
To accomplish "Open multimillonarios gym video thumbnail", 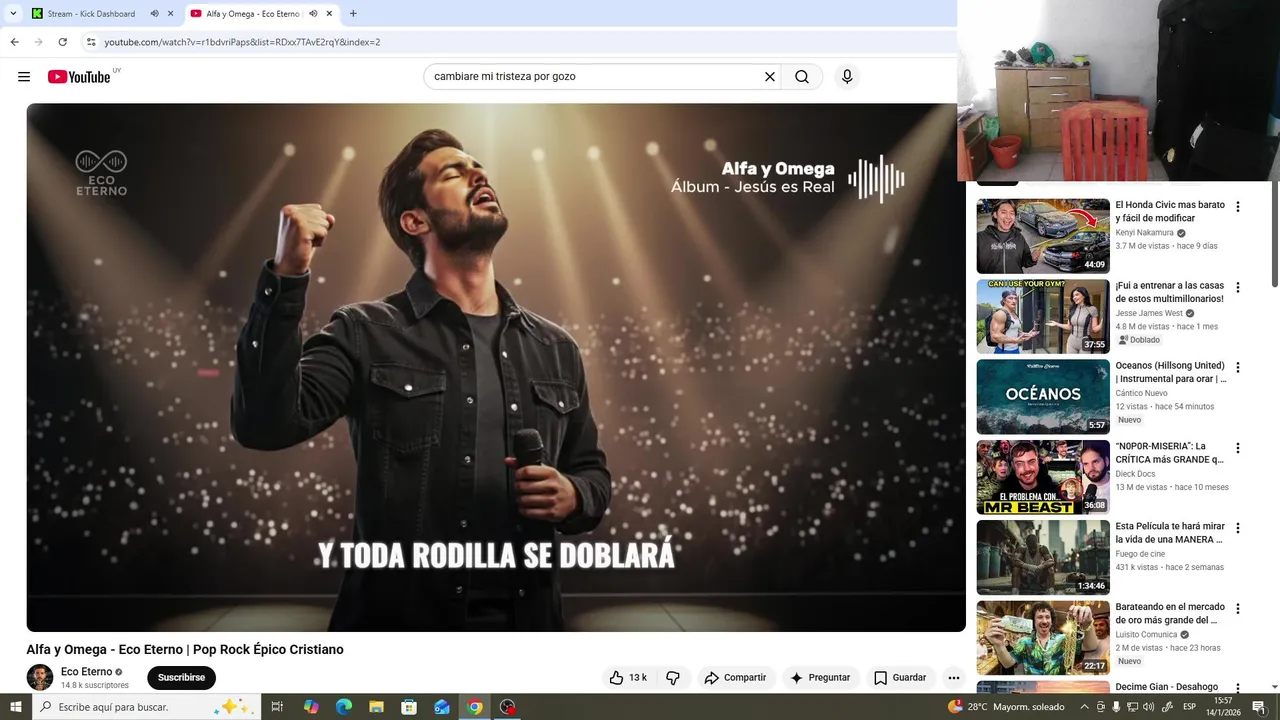I will (1043, 316).
